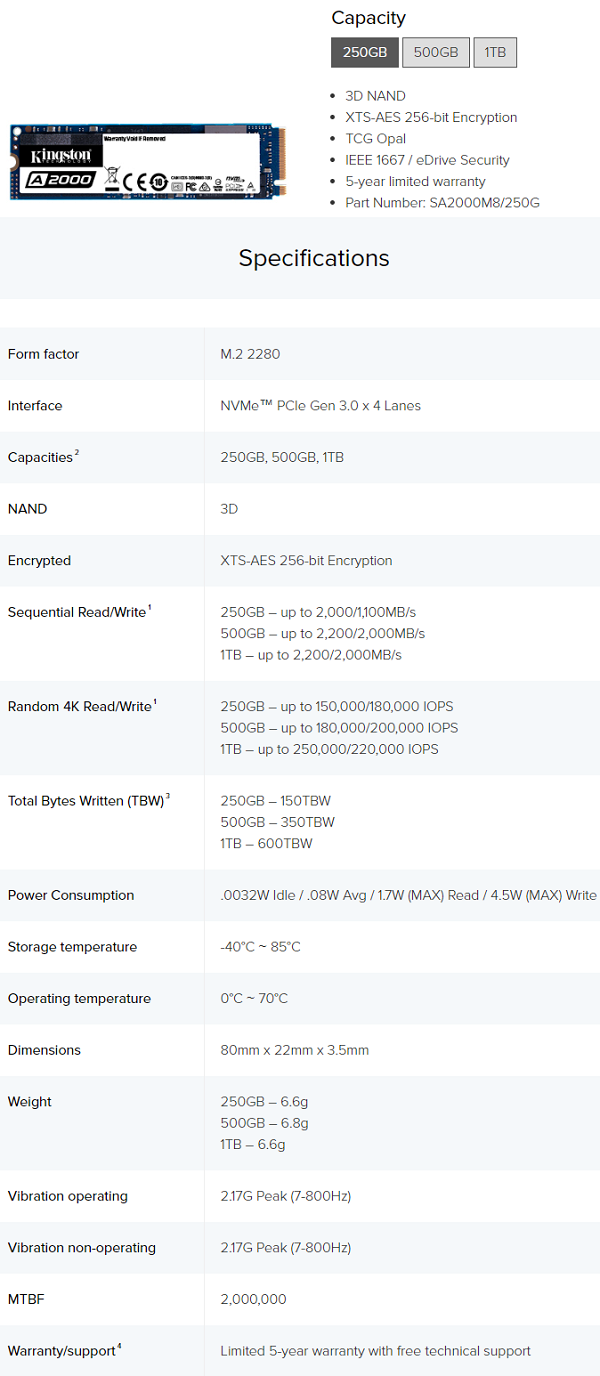Select the 250GB capacity option
The height and width of the screenshot is (1376, 600).
click(365, 52)
